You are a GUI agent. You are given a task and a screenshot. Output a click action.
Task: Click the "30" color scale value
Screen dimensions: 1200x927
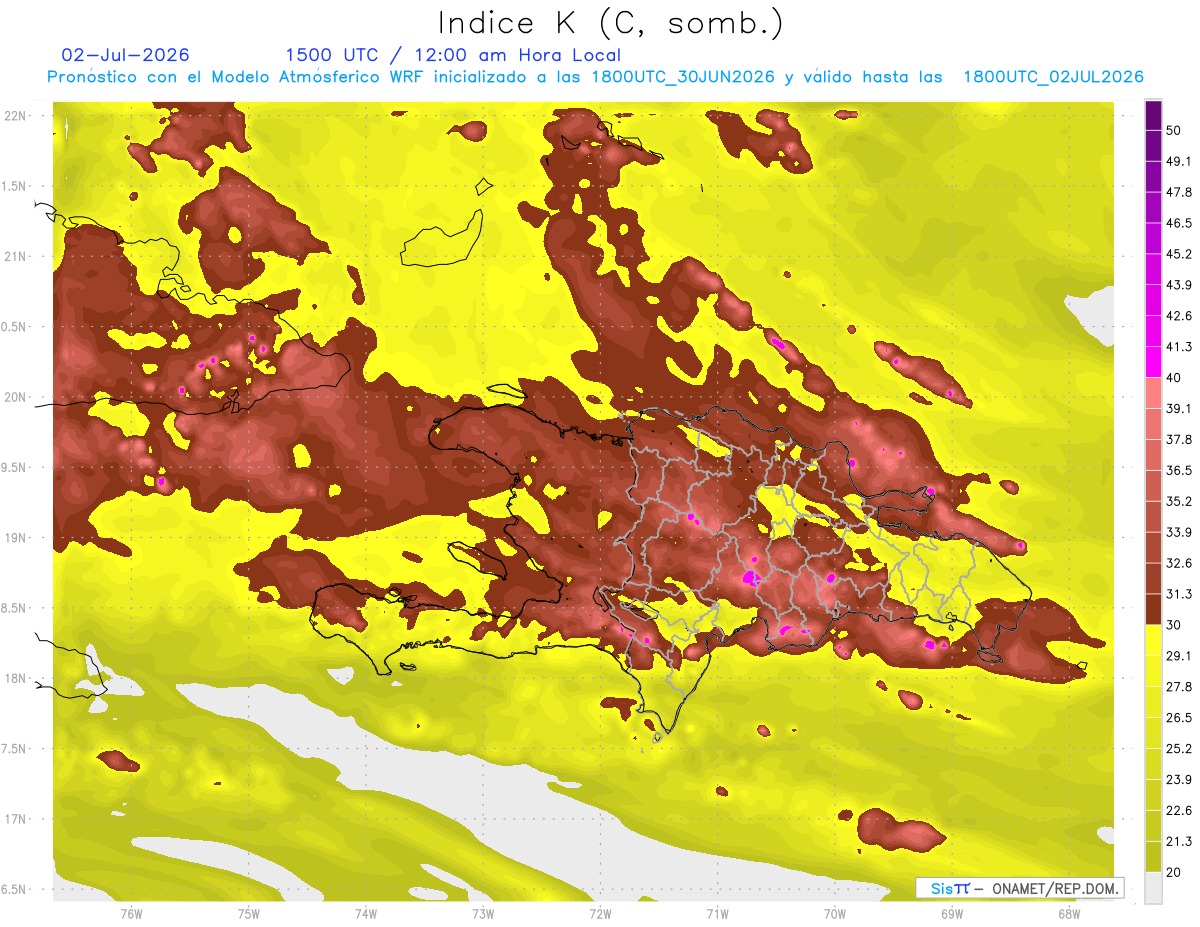coord(1175,624)
